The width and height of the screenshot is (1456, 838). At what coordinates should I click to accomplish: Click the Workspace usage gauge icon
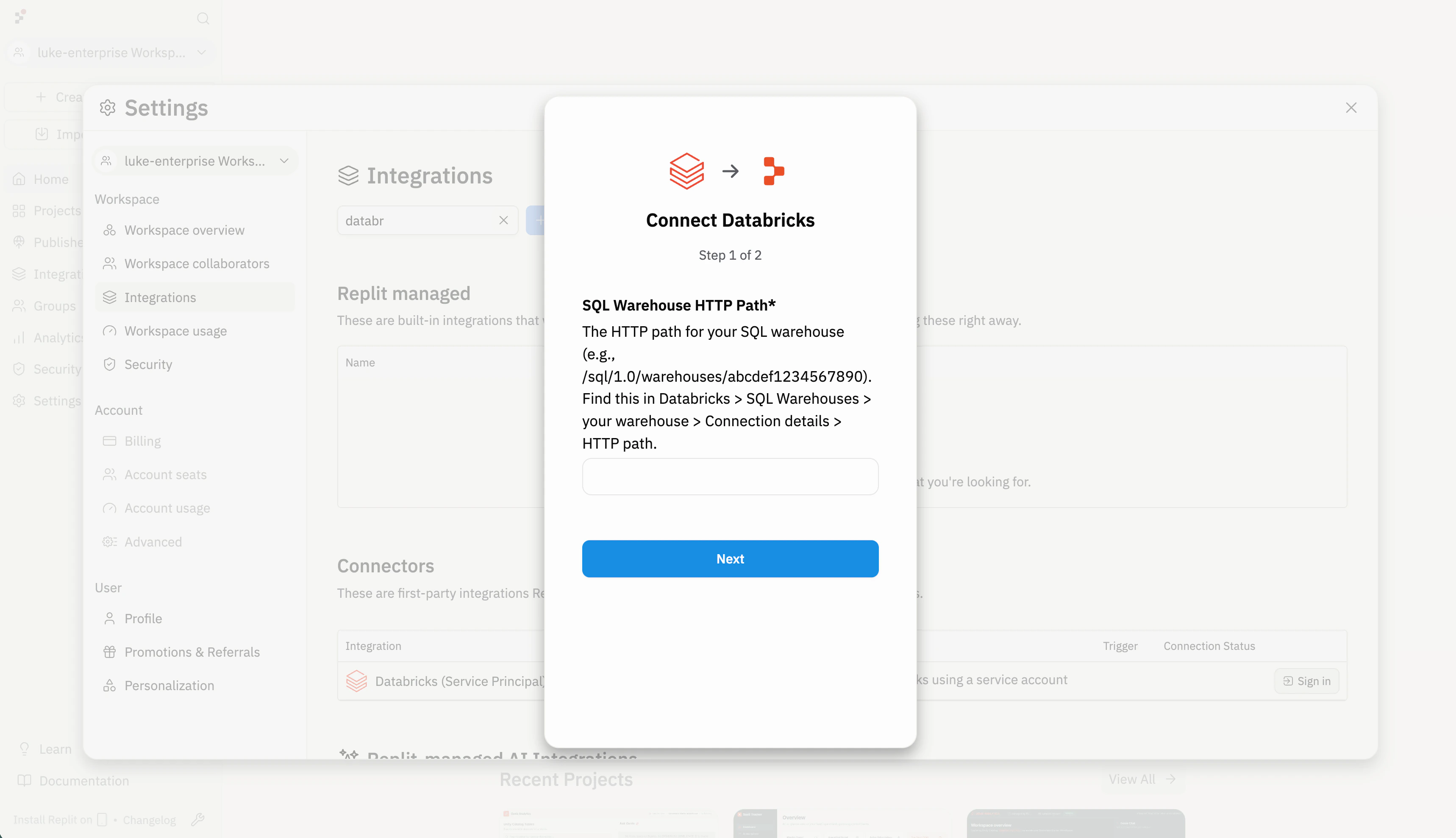pos(109,331)
